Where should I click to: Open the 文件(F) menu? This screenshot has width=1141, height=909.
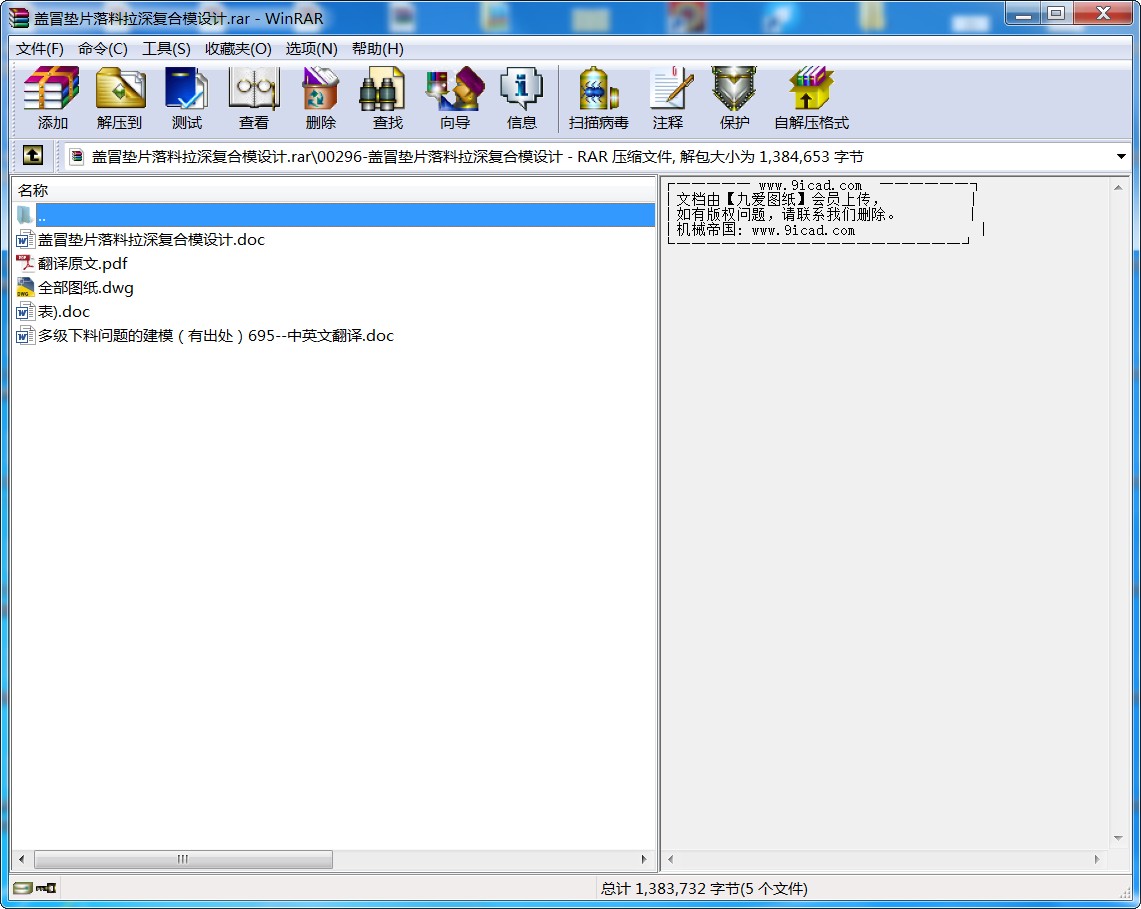(40, 48)
